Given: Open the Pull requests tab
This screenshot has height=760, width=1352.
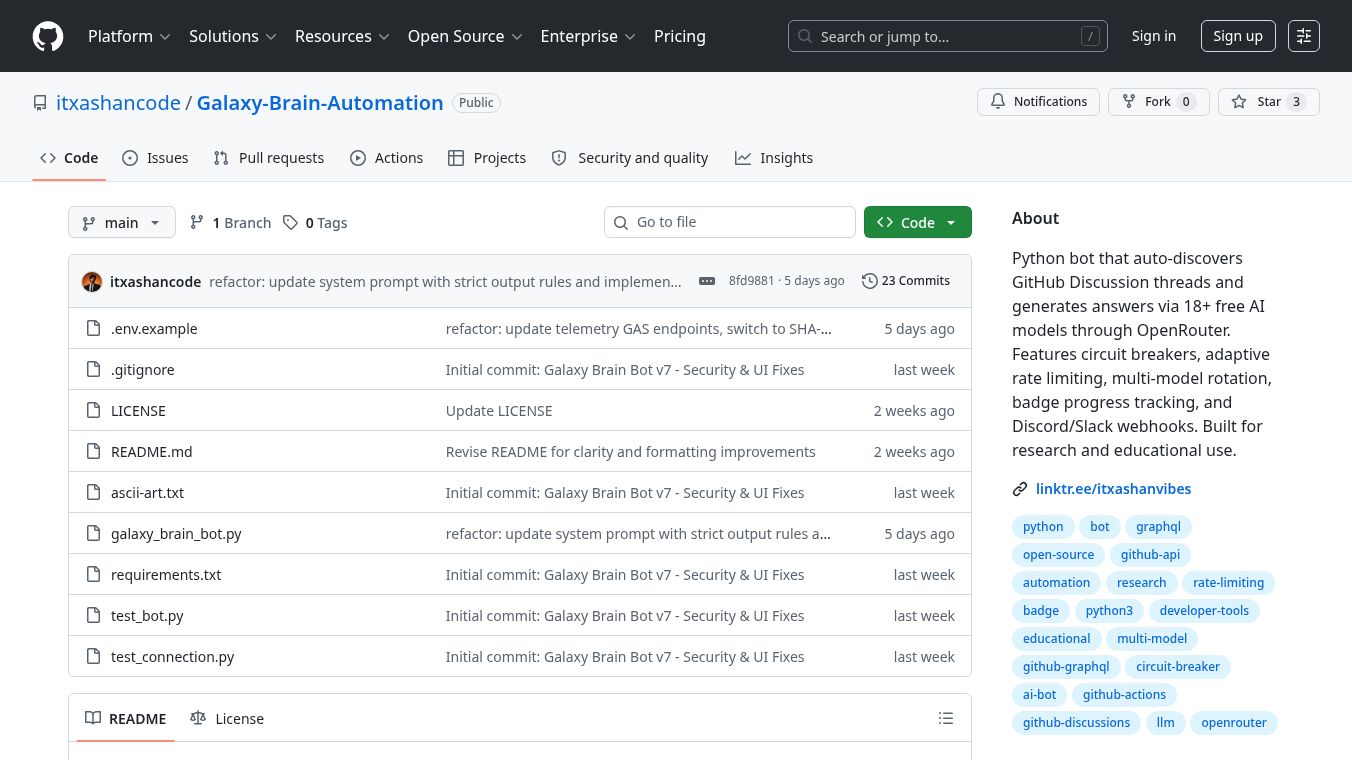Looking at the screenshot, I should [269, 158].
